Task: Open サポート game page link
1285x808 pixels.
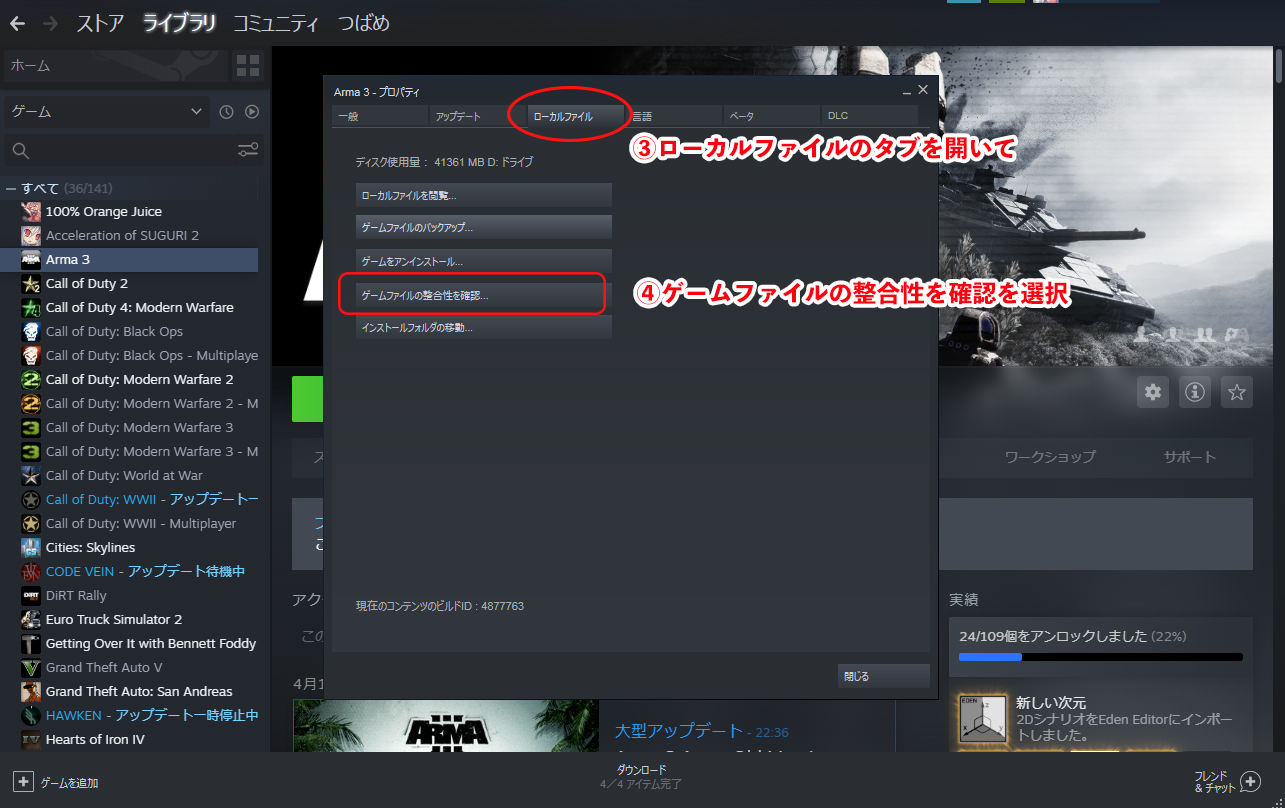Action: [1190, 457]
